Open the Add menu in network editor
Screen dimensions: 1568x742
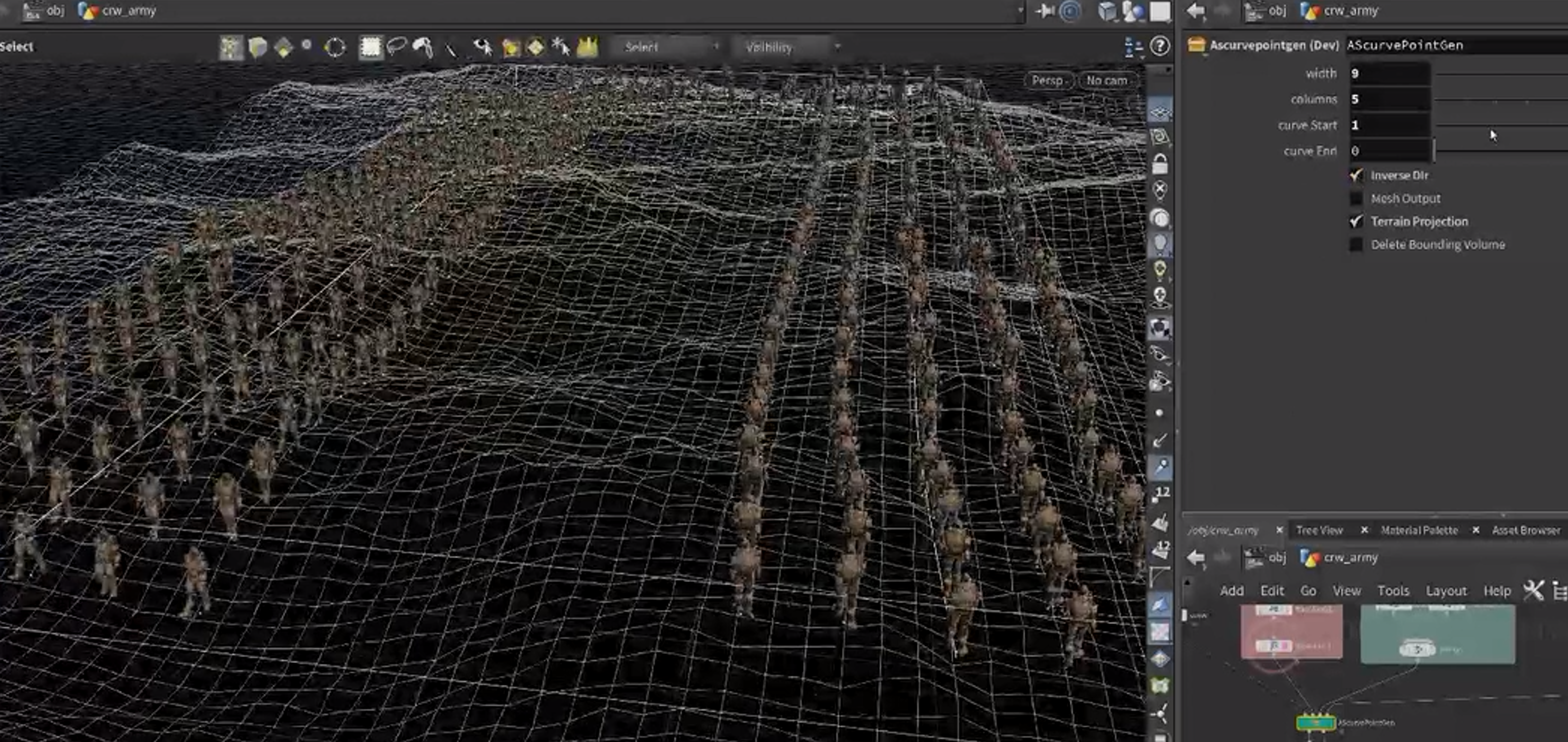point(1232,591)
